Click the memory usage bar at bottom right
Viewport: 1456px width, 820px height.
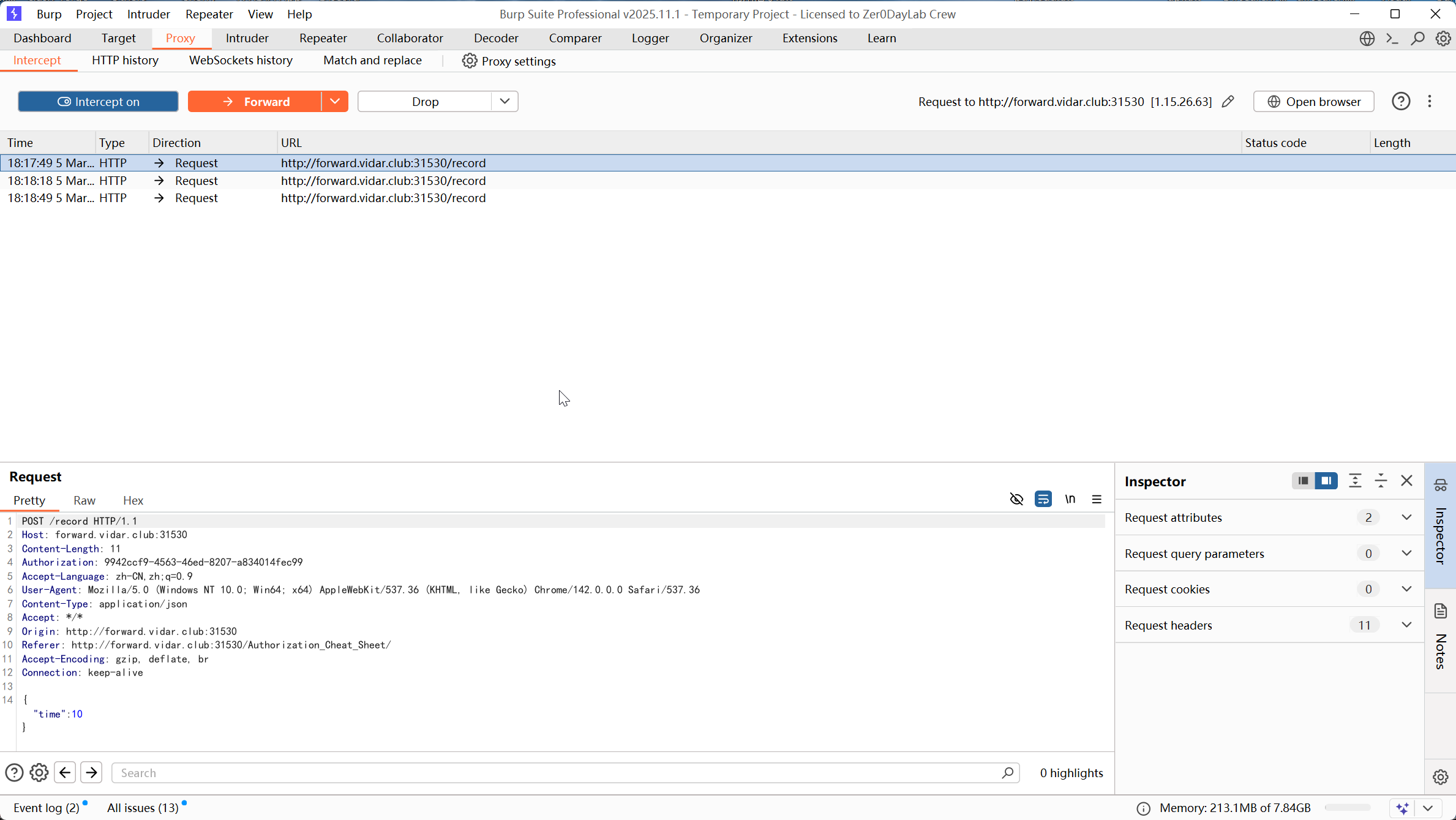(1346, 808)
